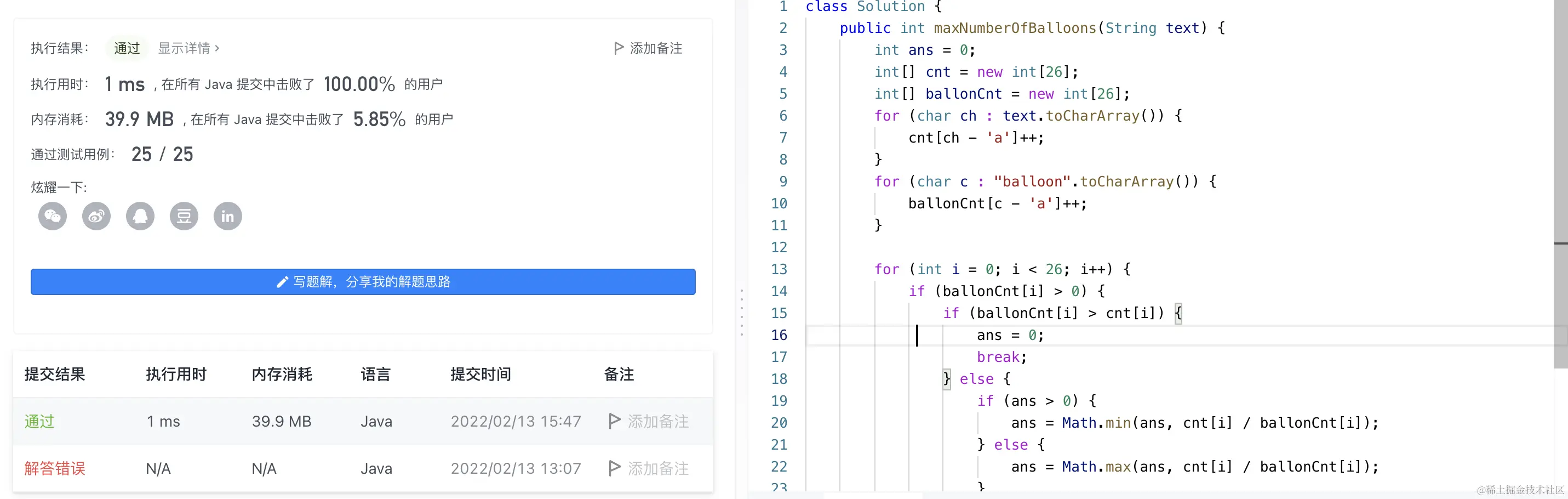Click the "balloon" string literal in code

[x=1032, y=182]
